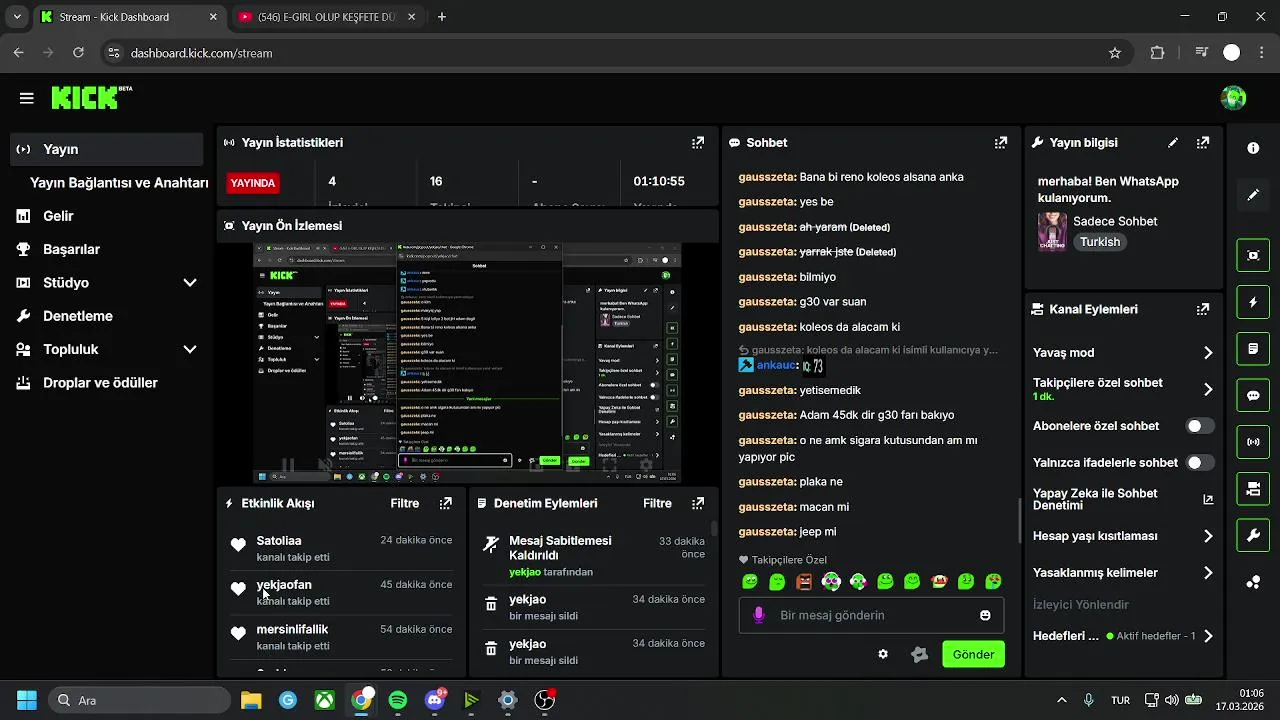Enable Yalnızca ifadelerle sohbet toggle
The height and width of the screenshot is (720, 1280).
(x=1199, y=463)
